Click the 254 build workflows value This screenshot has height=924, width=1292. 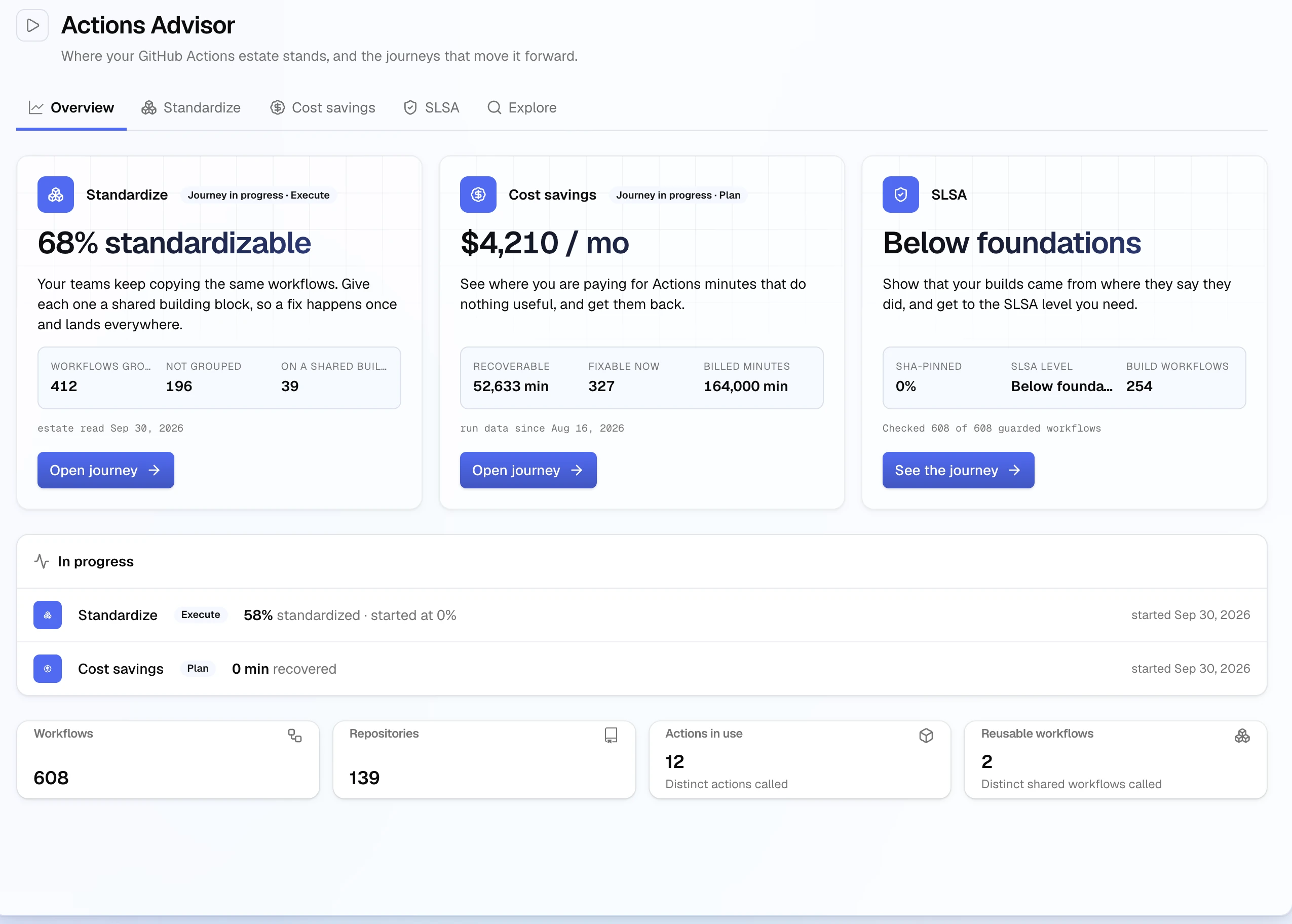click(1139, 387)
